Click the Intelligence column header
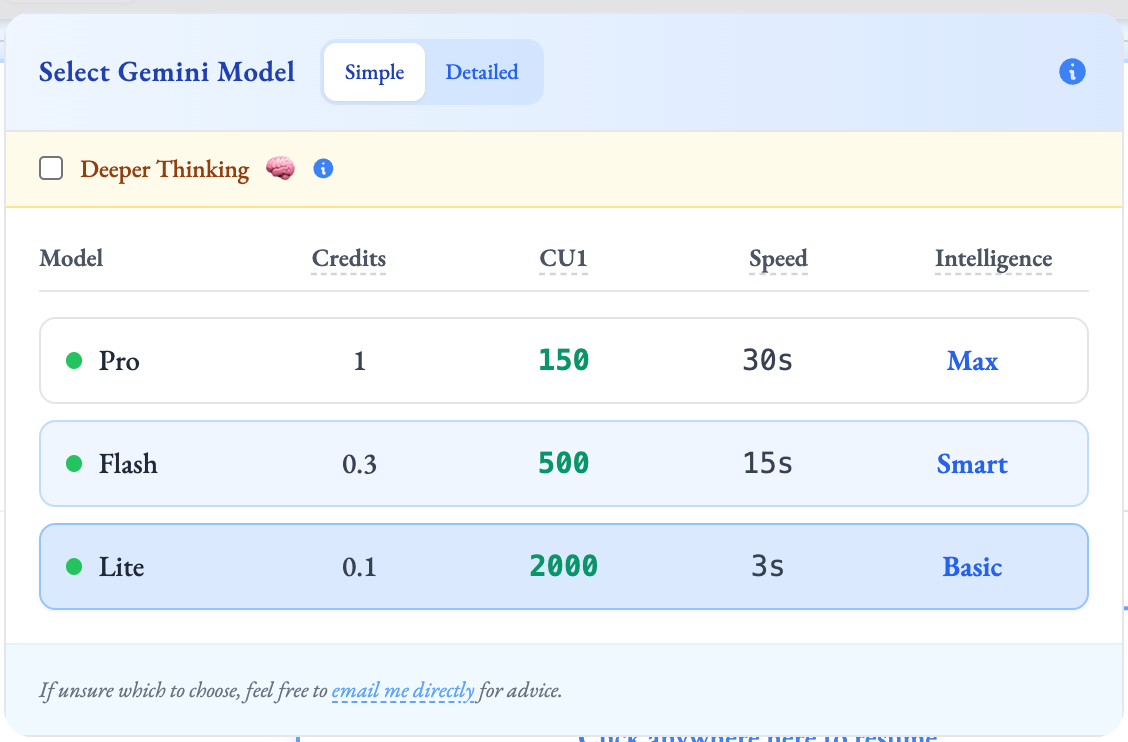The height and width of the screenshot is (742, 1128). click(993, 258)
